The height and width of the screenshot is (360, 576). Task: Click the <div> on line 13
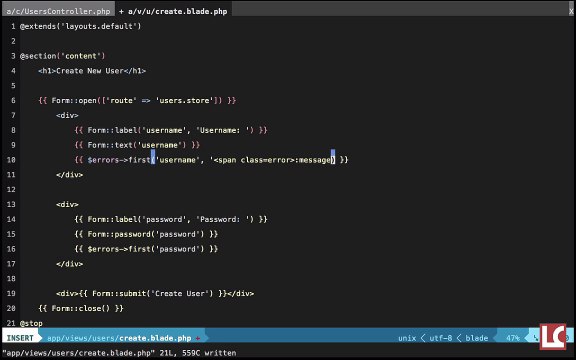67,204
